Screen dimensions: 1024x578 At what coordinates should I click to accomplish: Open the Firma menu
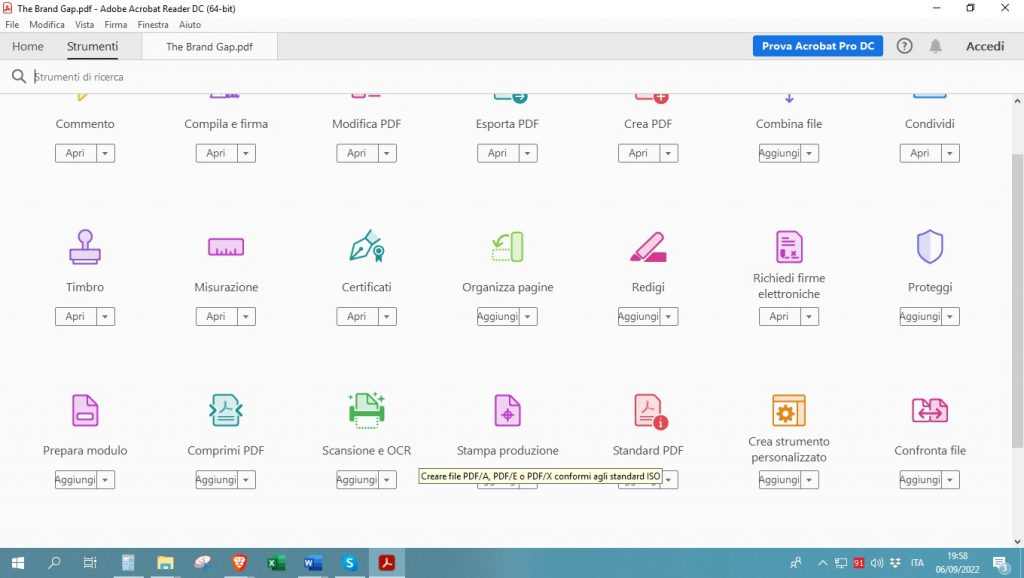116,24
